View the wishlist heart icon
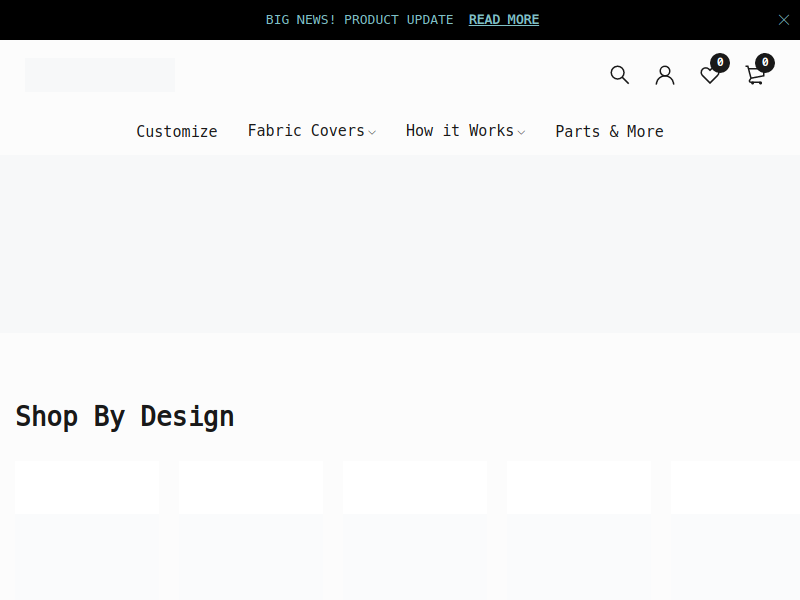 tap(710, 75)
